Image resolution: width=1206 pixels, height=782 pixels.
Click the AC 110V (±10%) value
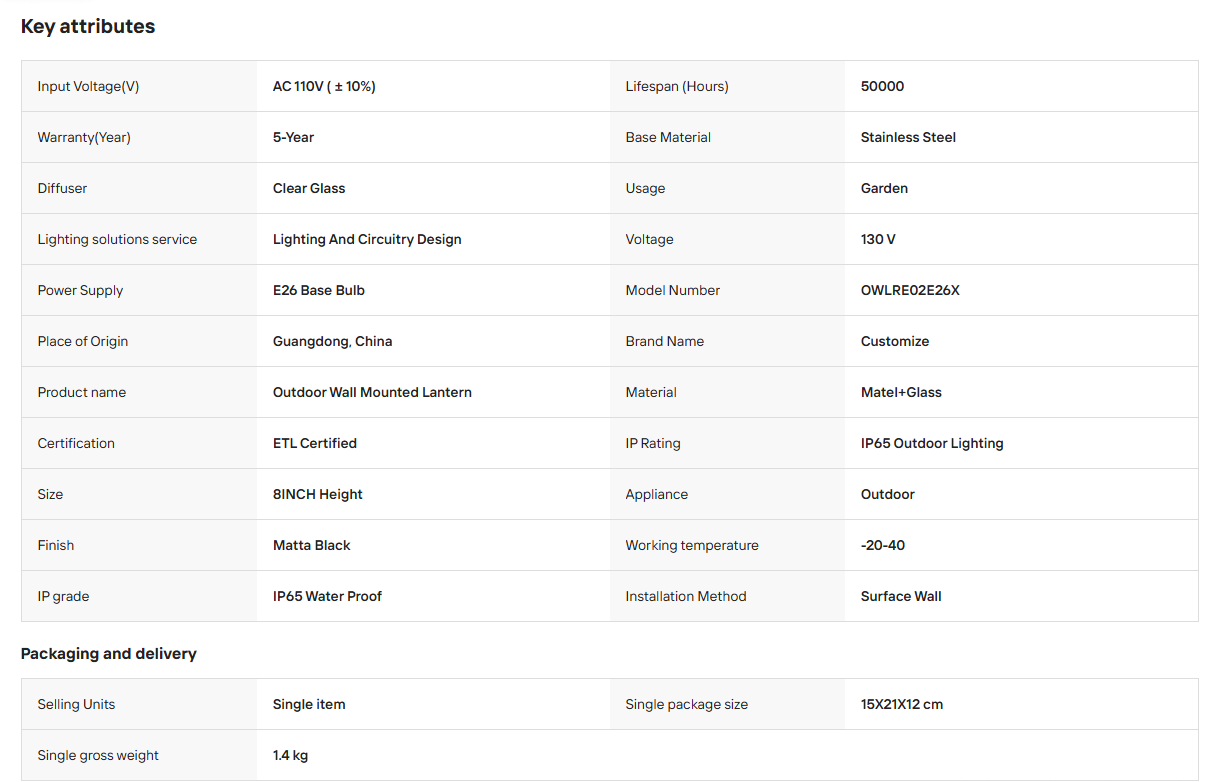pos(324,86)
